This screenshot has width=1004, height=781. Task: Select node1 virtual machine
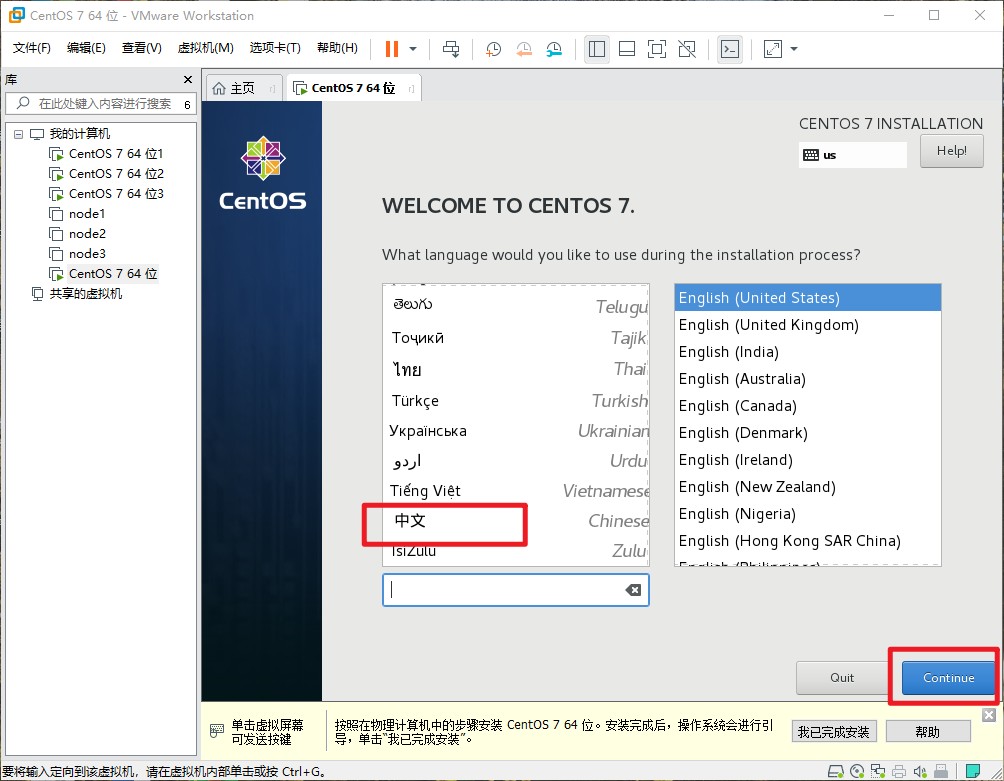click(77, 213)
